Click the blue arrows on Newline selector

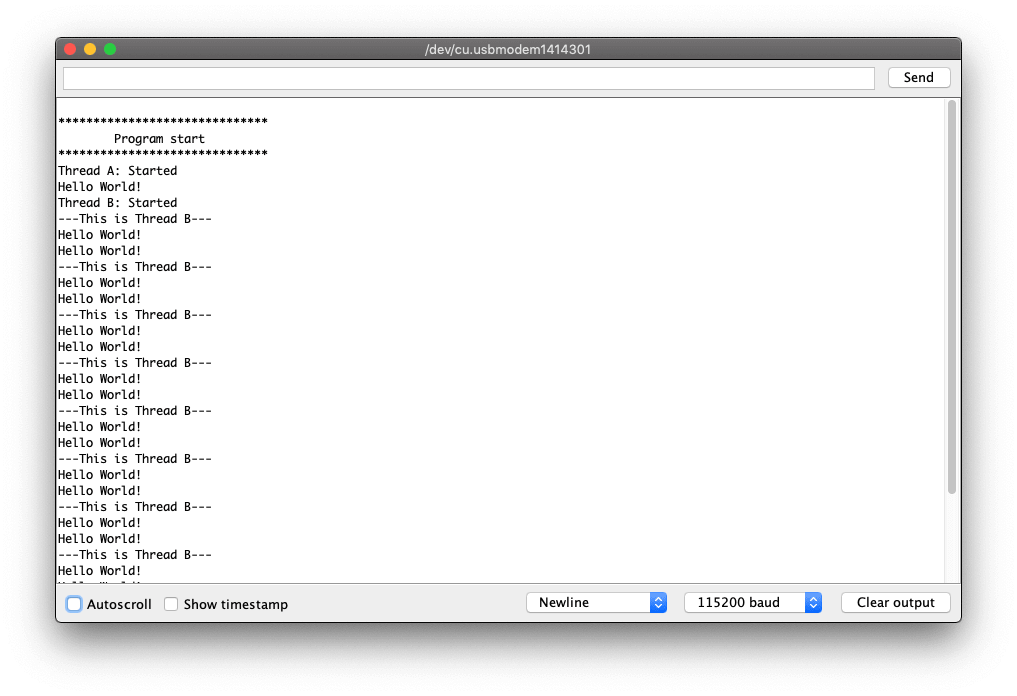(x=658, y=603)
